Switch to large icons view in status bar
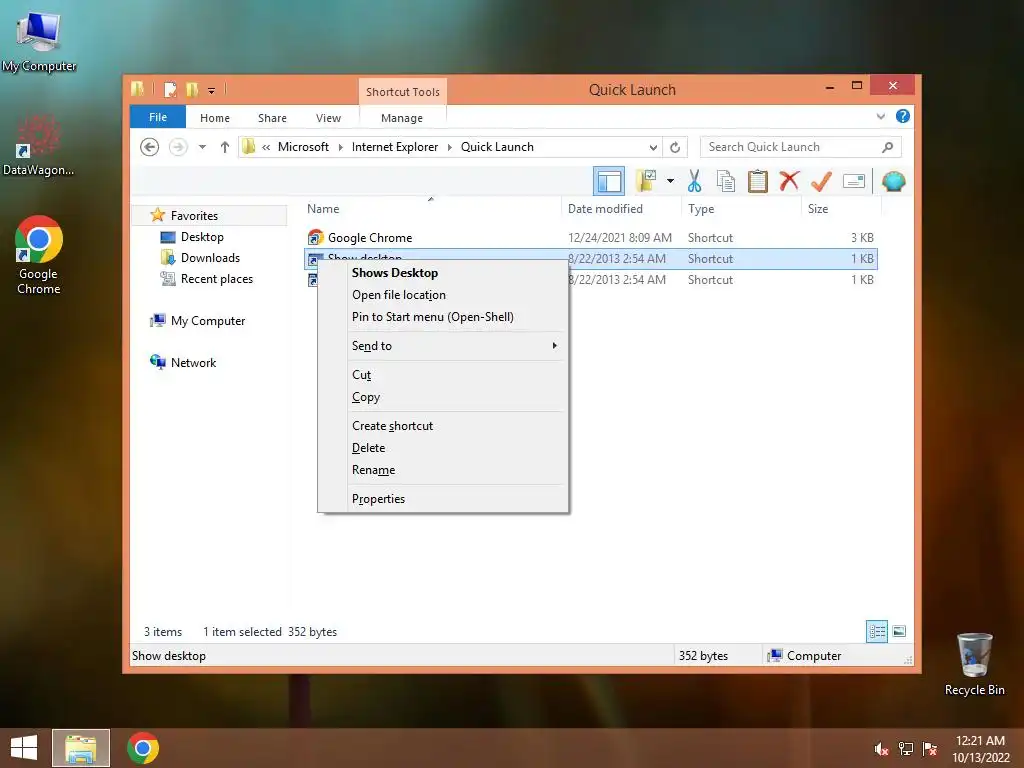Viewport: 1024px width, 768px height. tap(899, 632)
